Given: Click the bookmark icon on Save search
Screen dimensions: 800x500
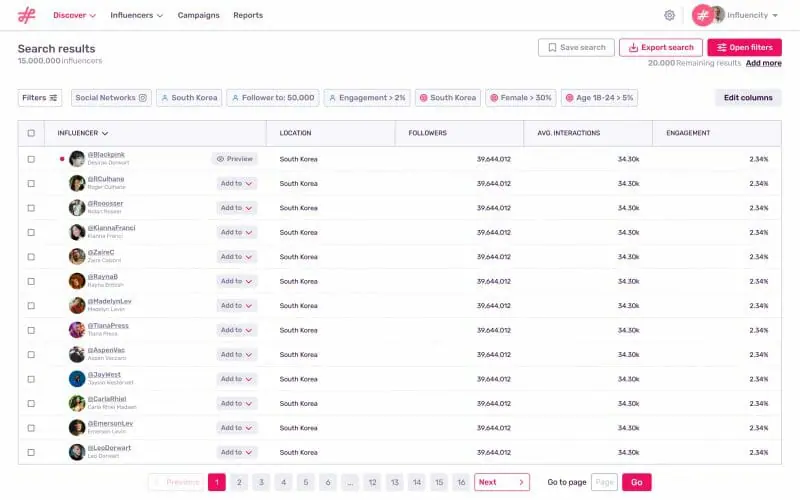Looking at the screenshot, I should (552, 47).
